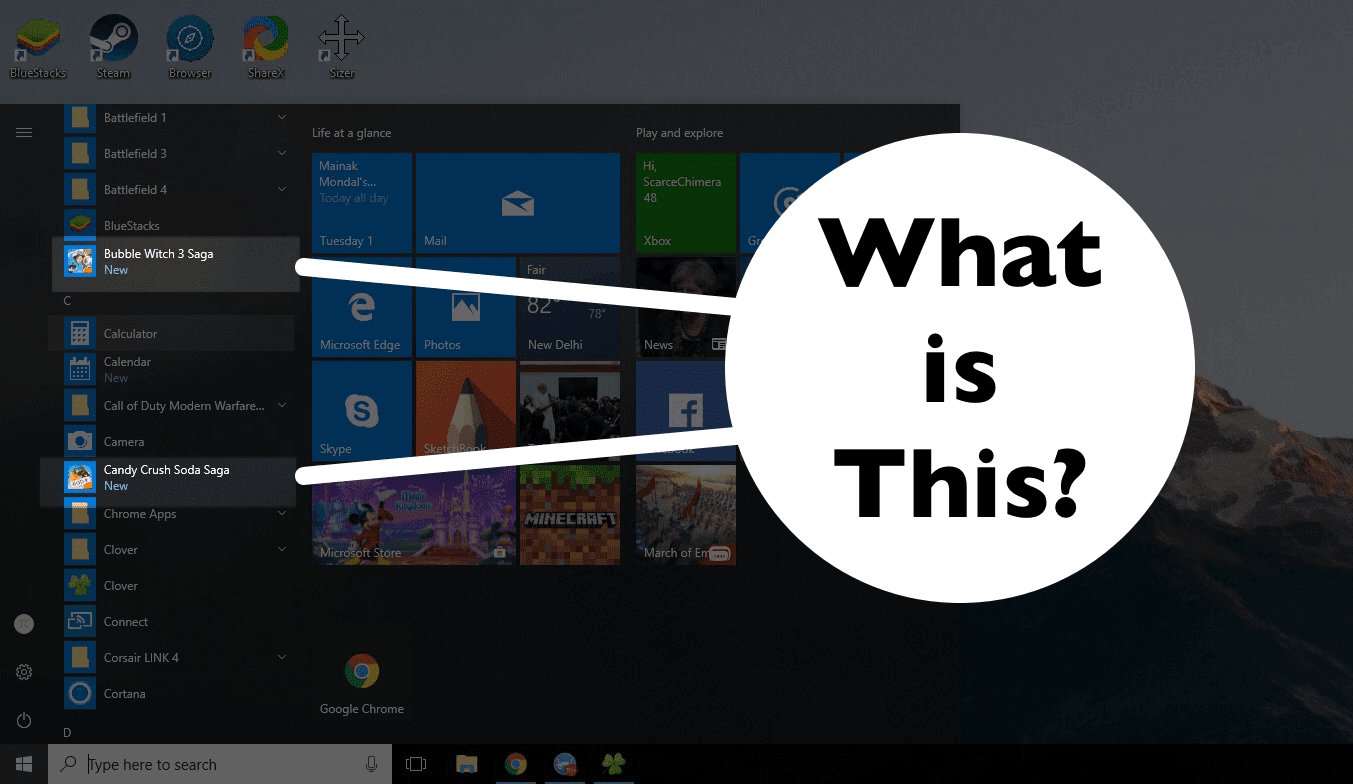Open ShareX desktop shortcut
The height and width of the screenshot is (784, 1353).
tap(266, 47)
